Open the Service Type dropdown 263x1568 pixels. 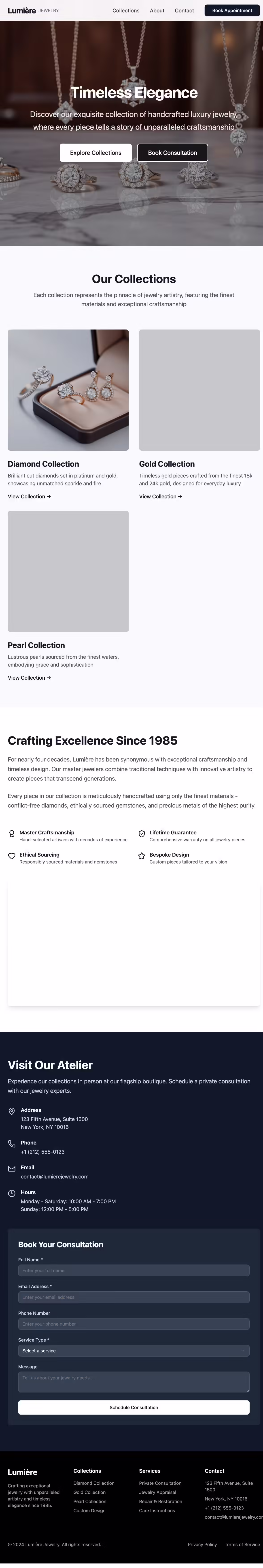click(x=134, y=1351)
